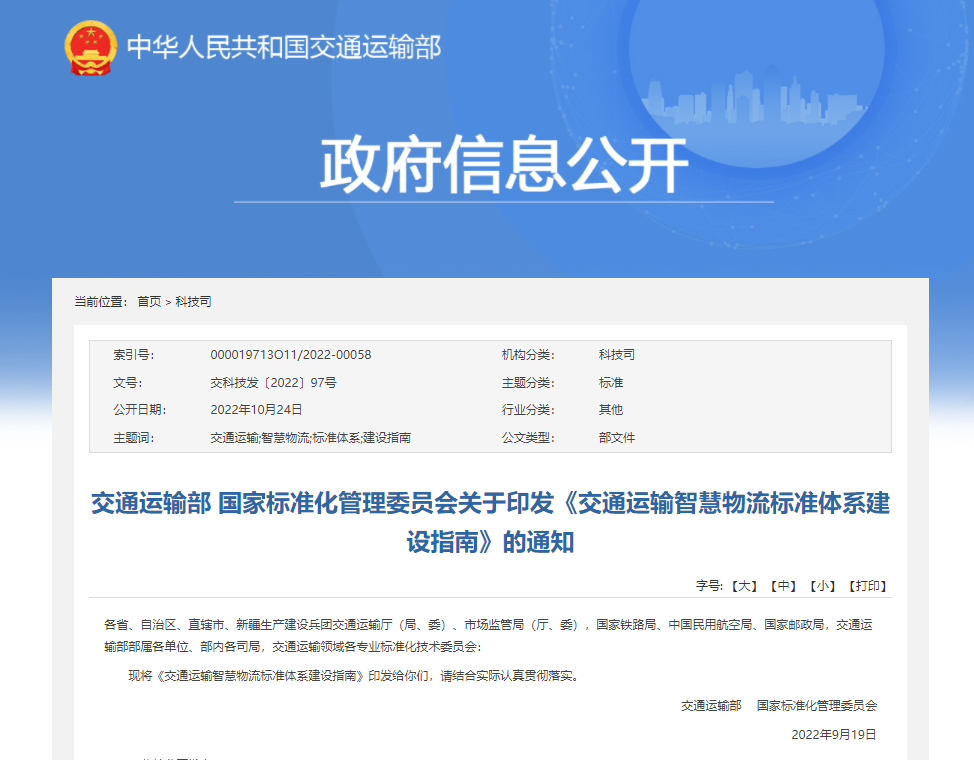Select 公文类型 value 部文件
This screenshot has height=760, width=974.
[617, 437]
